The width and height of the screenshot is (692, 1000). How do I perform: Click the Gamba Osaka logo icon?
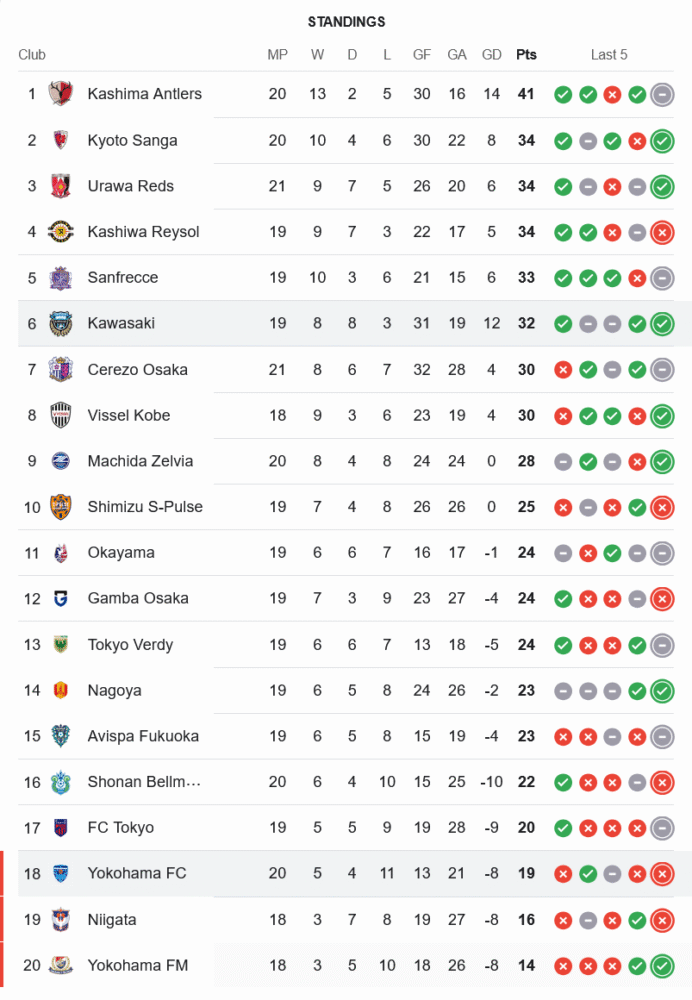click(x=61, y=599)
